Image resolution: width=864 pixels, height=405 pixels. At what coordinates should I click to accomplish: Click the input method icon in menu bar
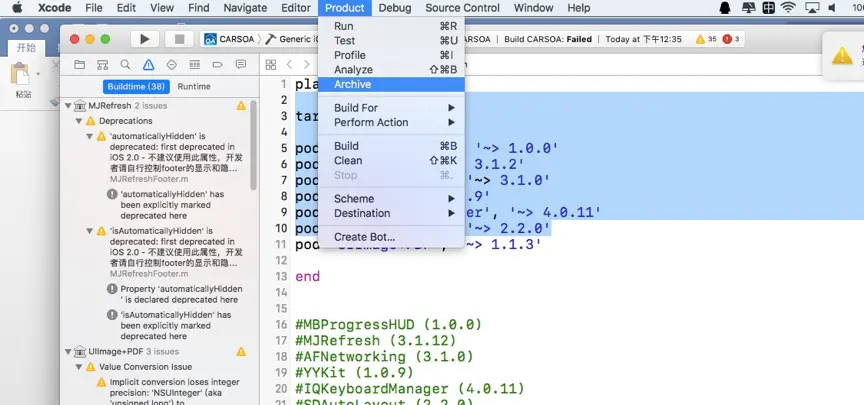coord(768,8)
